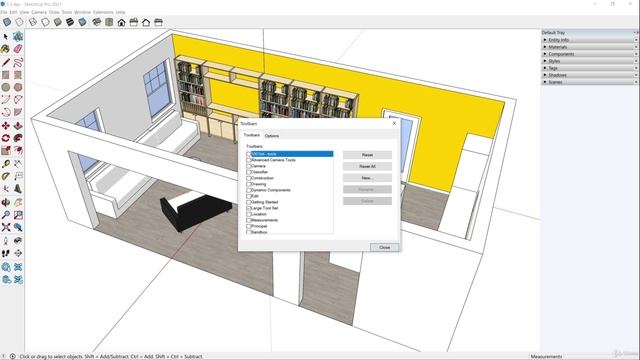
Task: Choose the Rotate tool
Action: click(x=6, y=138)
